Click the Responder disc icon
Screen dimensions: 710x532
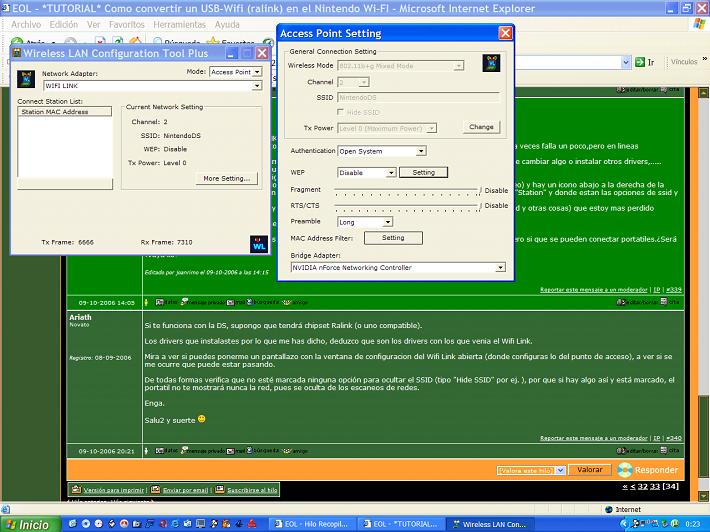click(624, 470)
